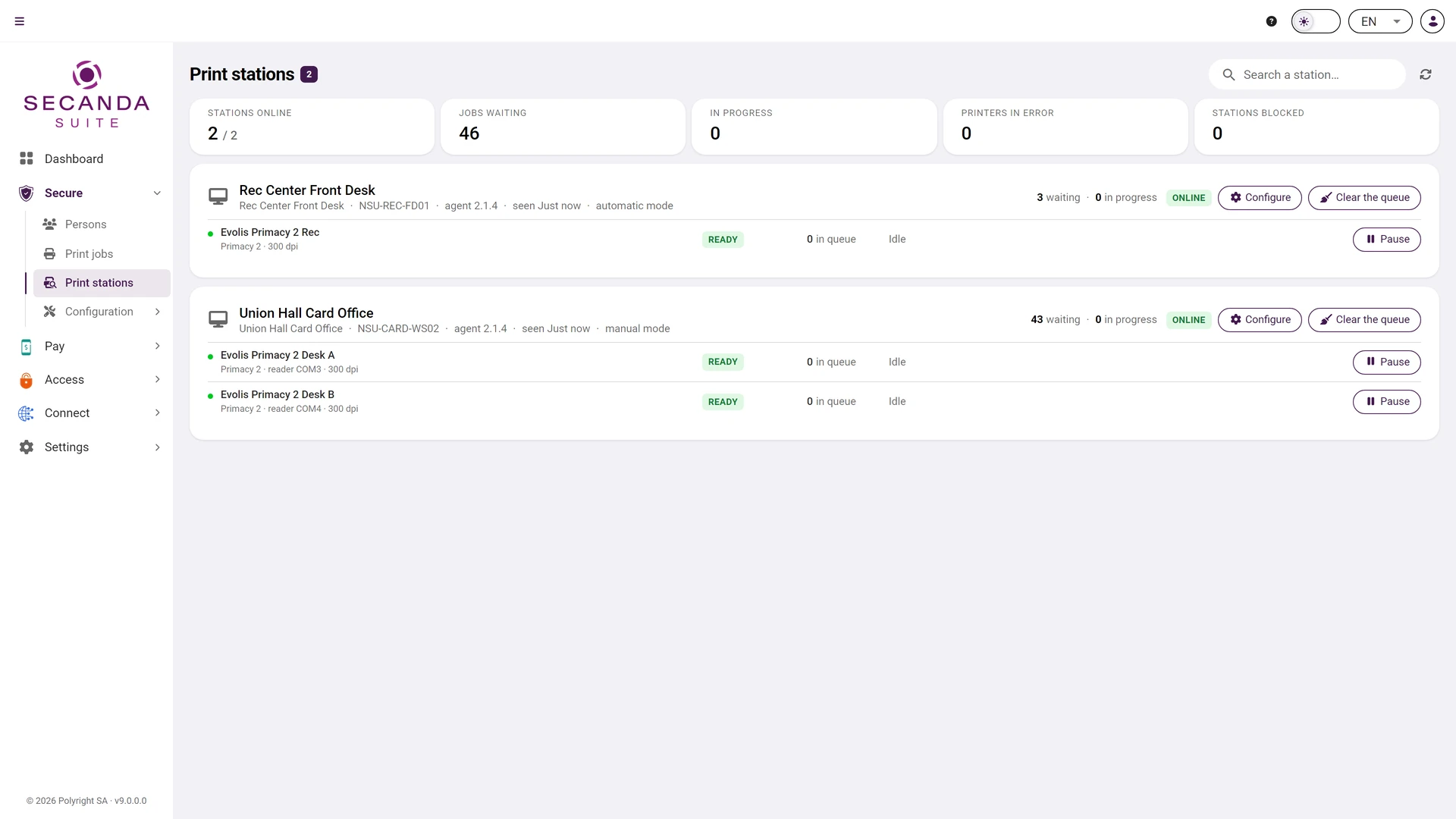The width and height of the screenshot is (1456, 819).
Task: Focus the Search a station field
Action: (x=1307, y=74)
